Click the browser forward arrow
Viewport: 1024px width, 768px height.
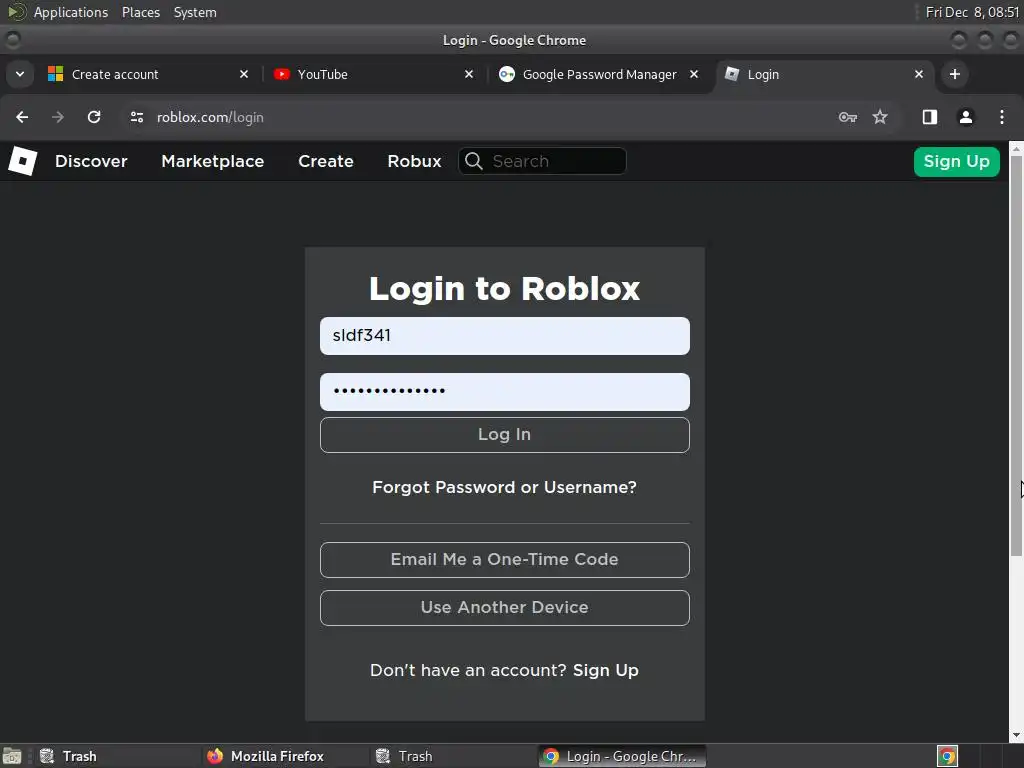pos(58,117)
